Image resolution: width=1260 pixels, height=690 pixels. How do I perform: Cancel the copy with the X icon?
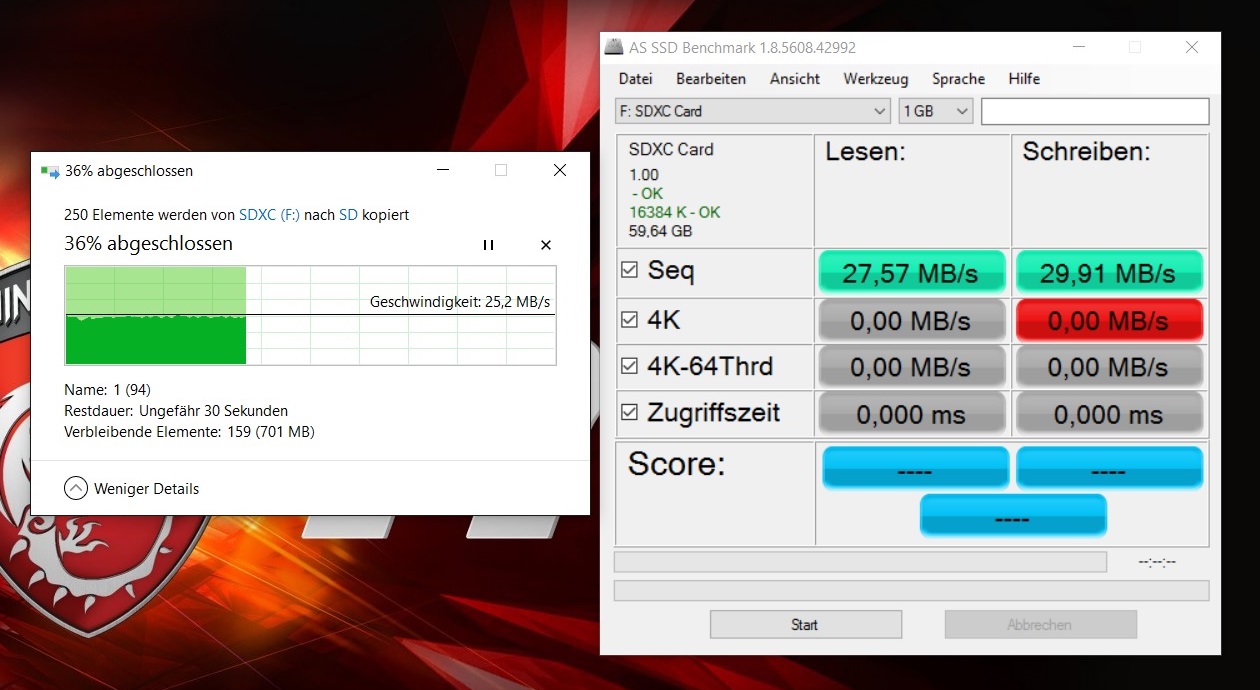[545, 245]
